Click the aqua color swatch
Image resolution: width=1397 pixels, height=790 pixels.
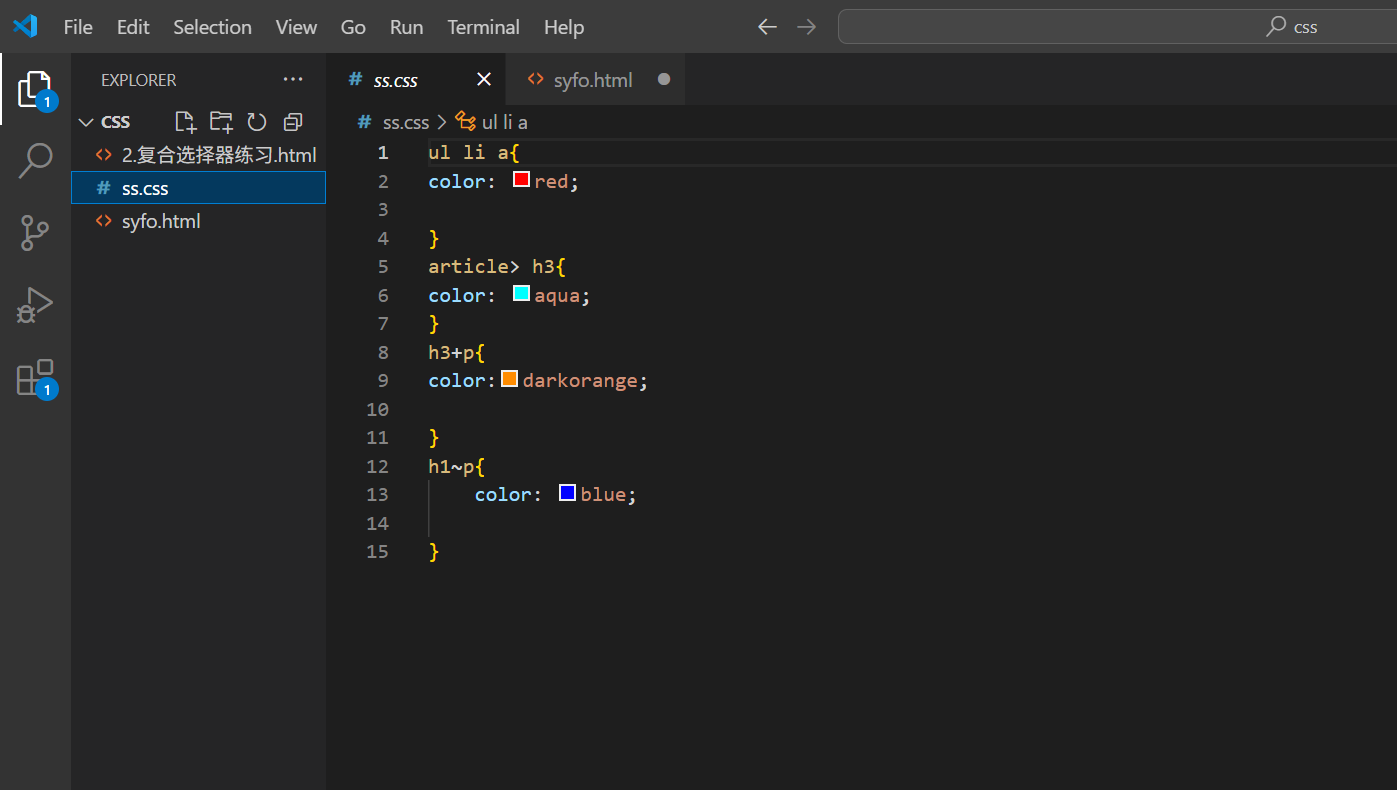(521, 294)
